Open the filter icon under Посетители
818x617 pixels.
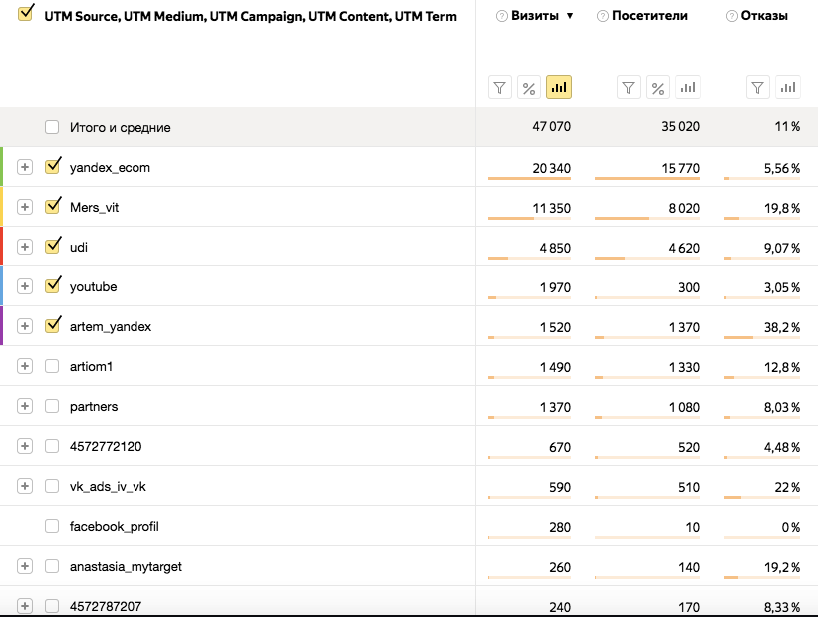point(628,88)
